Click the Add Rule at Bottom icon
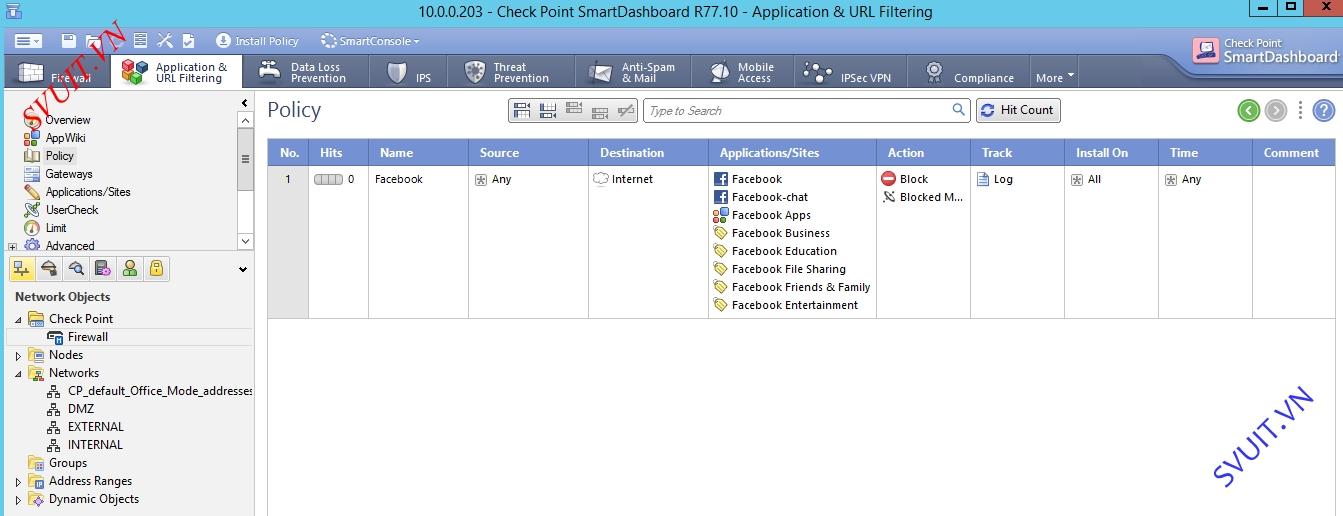 (x=547, y=110)
